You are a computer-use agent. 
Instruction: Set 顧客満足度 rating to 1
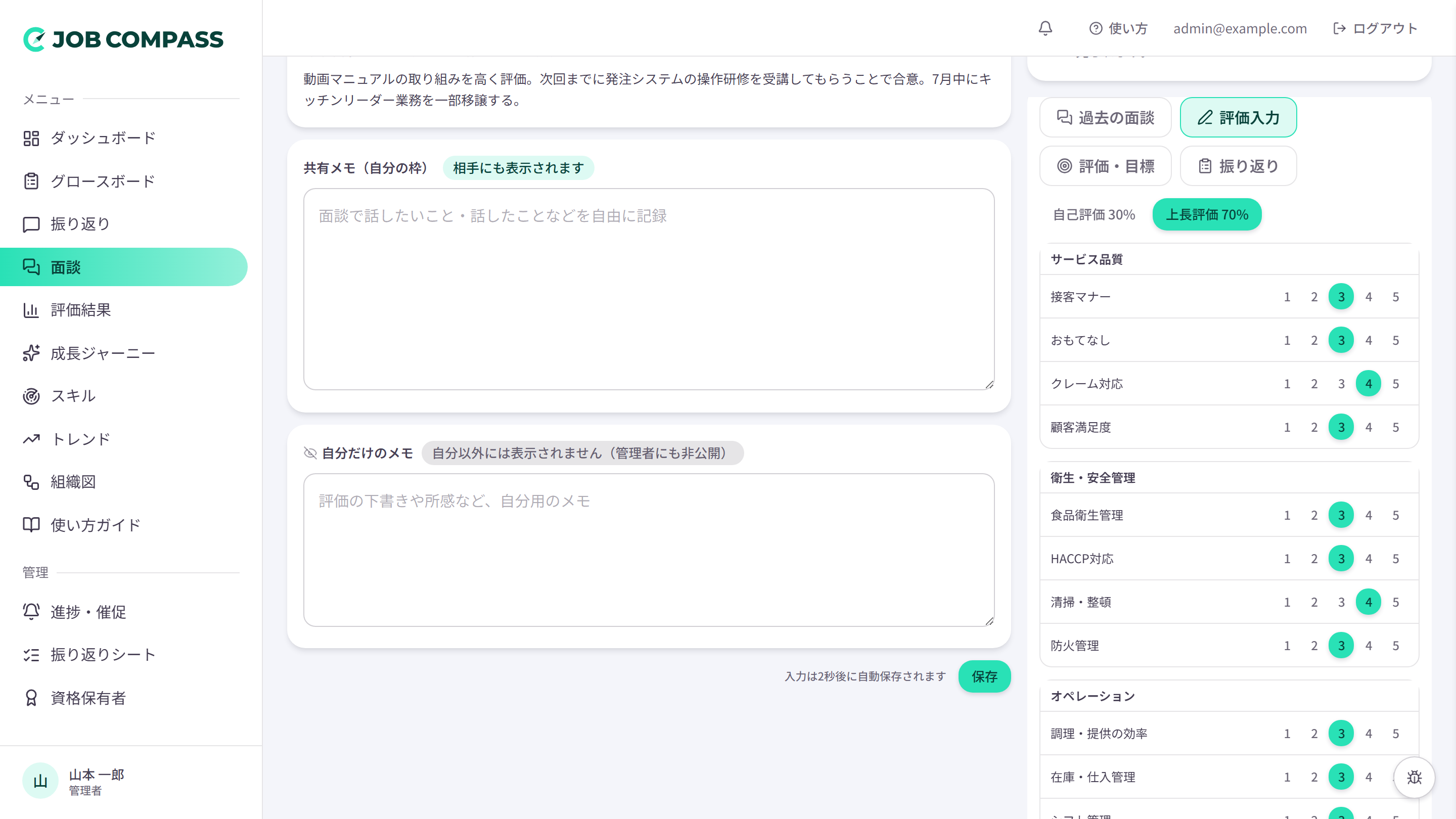(x=1287, y=427)
